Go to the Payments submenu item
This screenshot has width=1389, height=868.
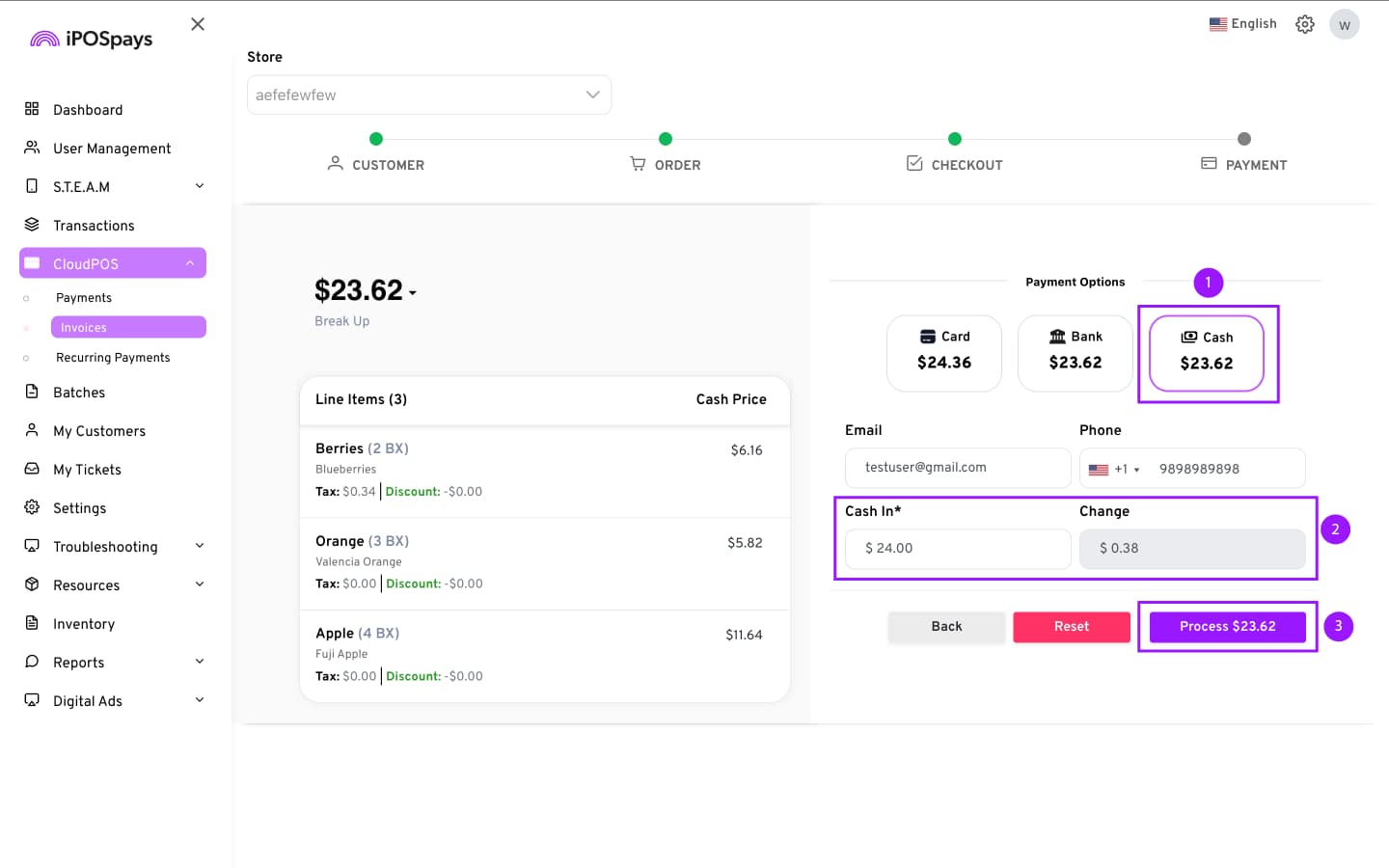(x=84, y=298)
